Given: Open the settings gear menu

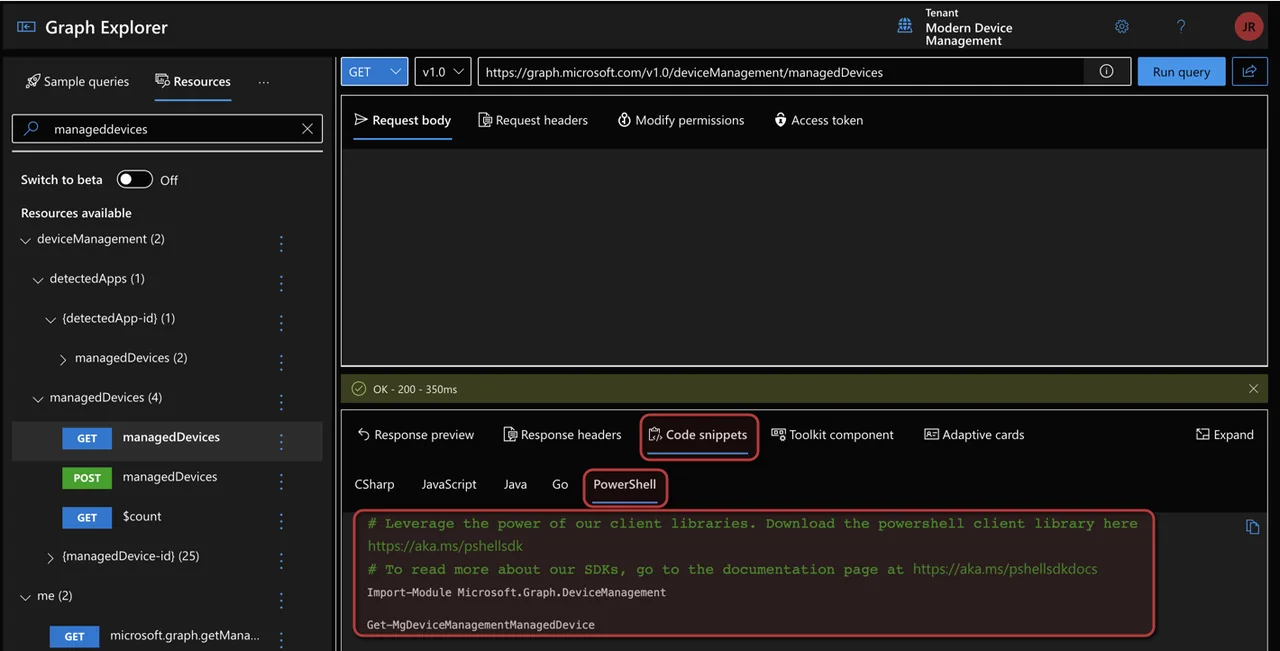Looking at the screenshot, I should [1122, 27].
